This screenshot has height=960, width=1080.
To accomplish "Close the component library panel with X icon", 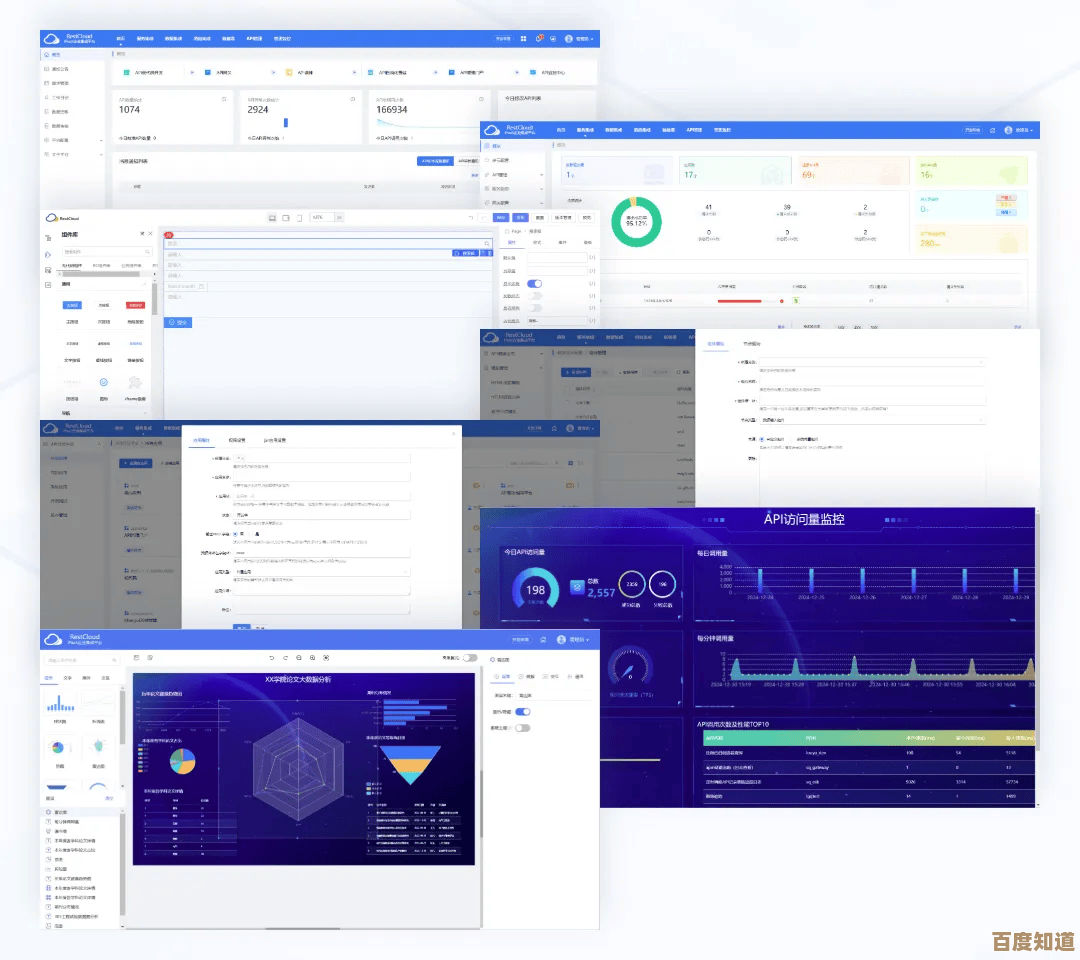I will point(150,233).
